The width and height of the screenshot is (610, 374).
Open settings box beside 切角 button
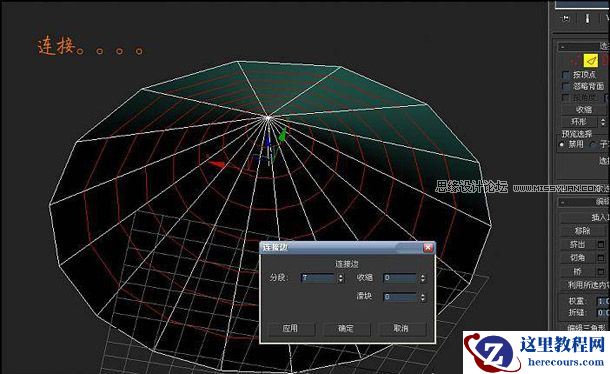point(601,258)
